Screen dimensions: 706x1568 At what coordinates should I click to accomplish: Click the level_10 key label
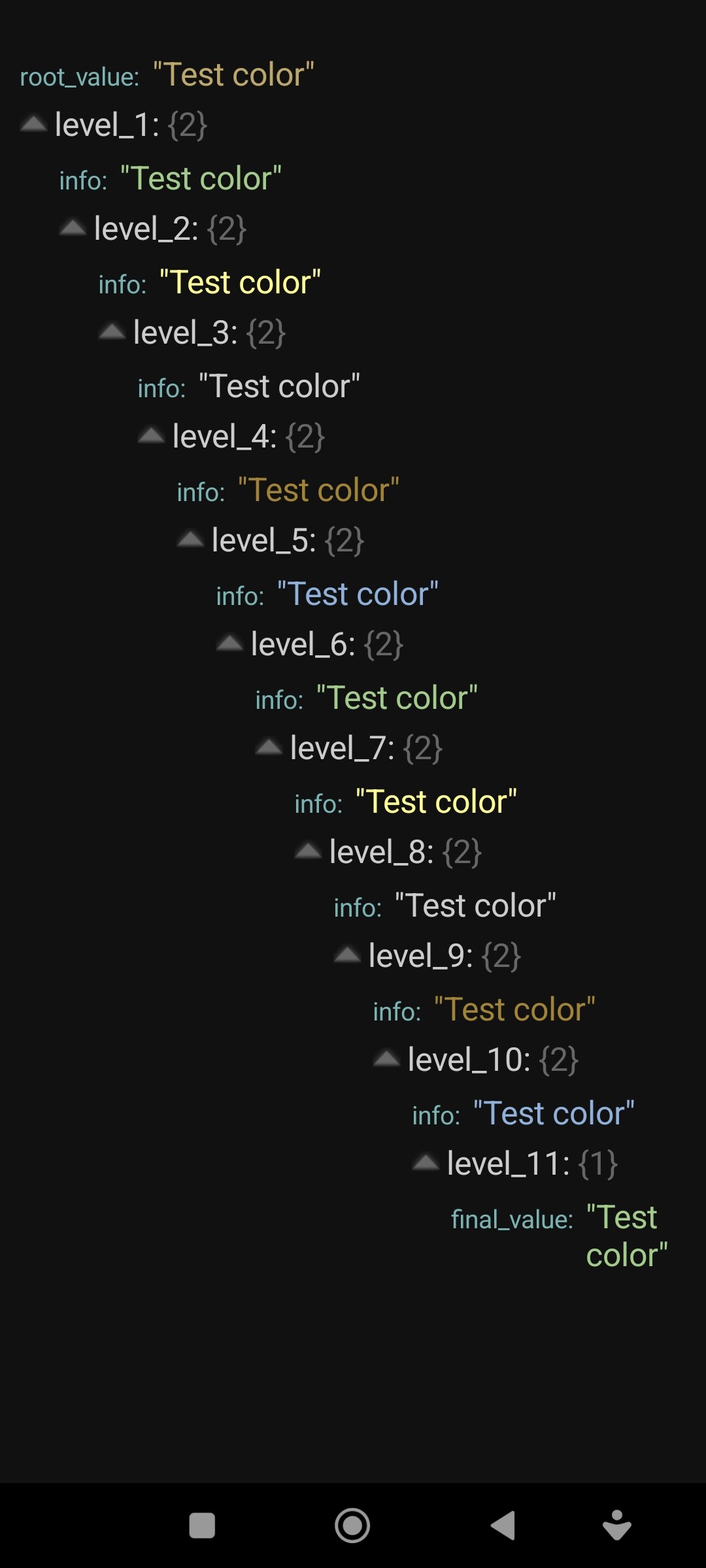pyautogui.click(x=469, y=1059)
